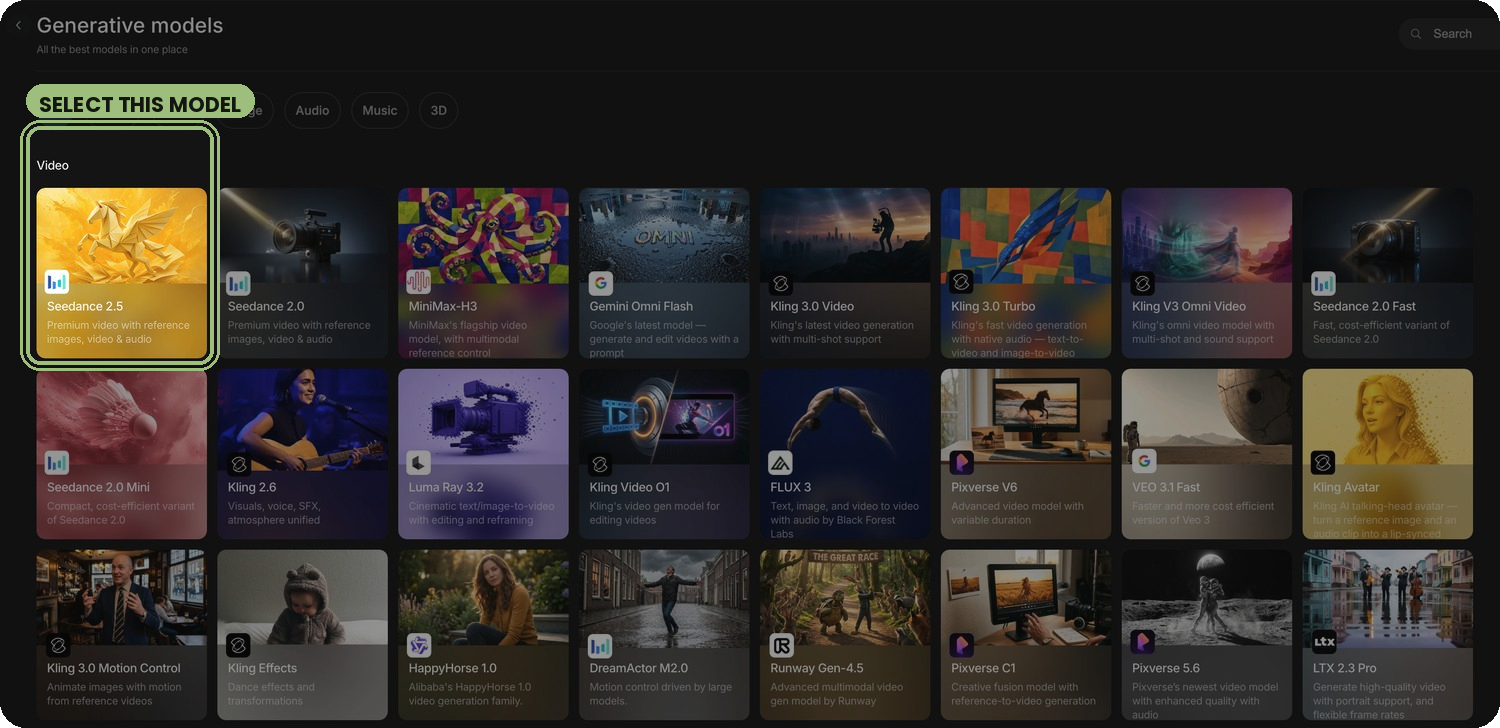
Task: Open the Kling Avatar model card
Action: point(1387,454)
